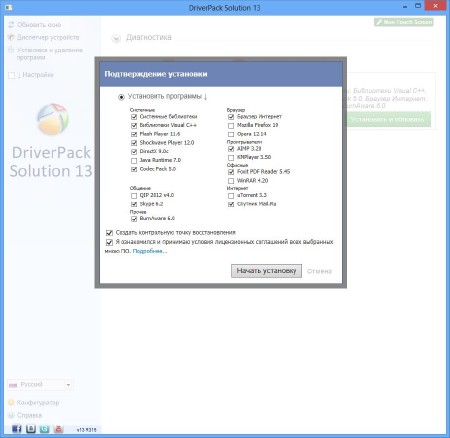The height and width of the screenshot is (438, 450).
Task: Click the DriverPack logo image
Action: 53,119
